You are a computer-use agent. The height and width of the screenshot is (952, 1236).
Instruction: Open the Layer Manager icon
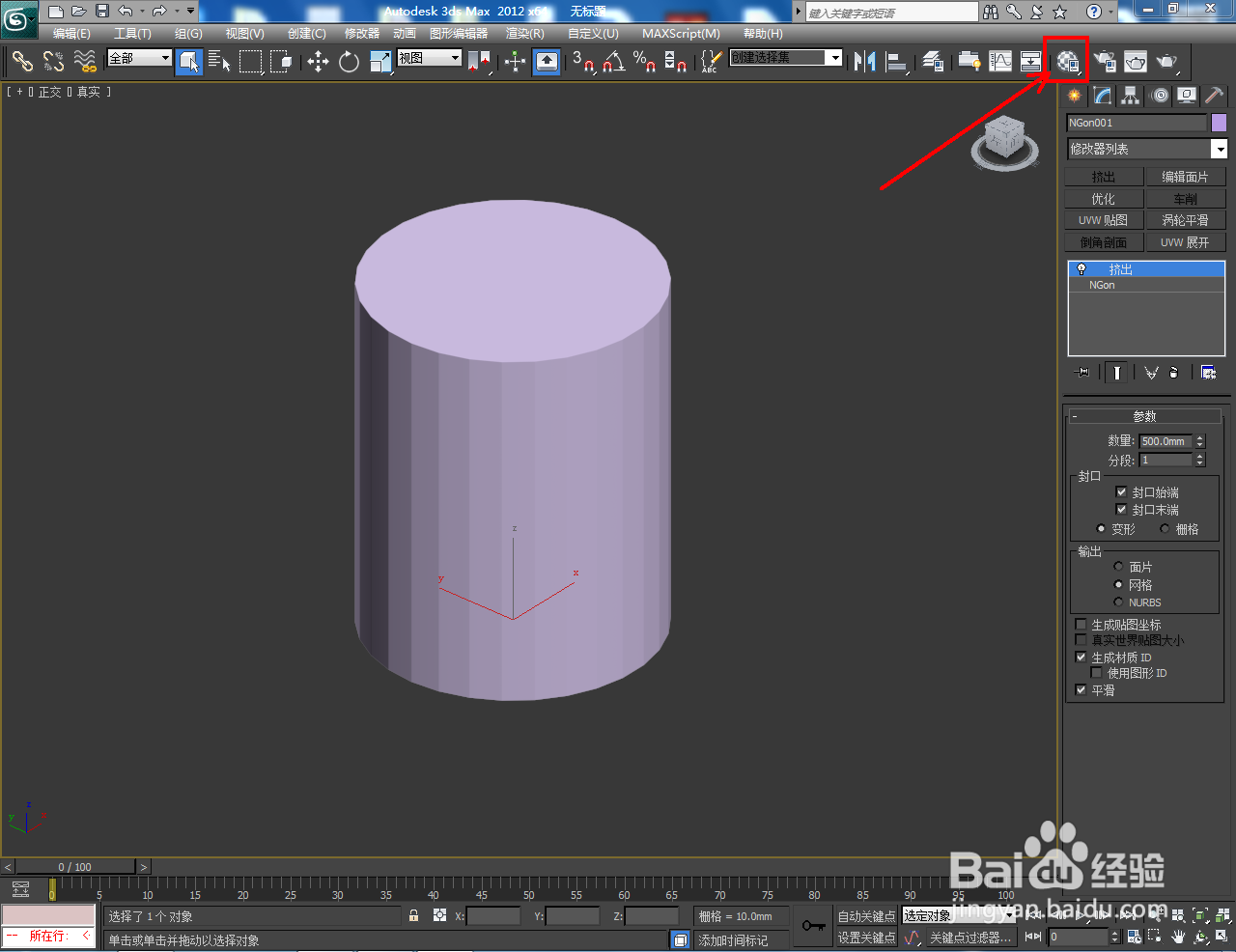pos(933,62)
